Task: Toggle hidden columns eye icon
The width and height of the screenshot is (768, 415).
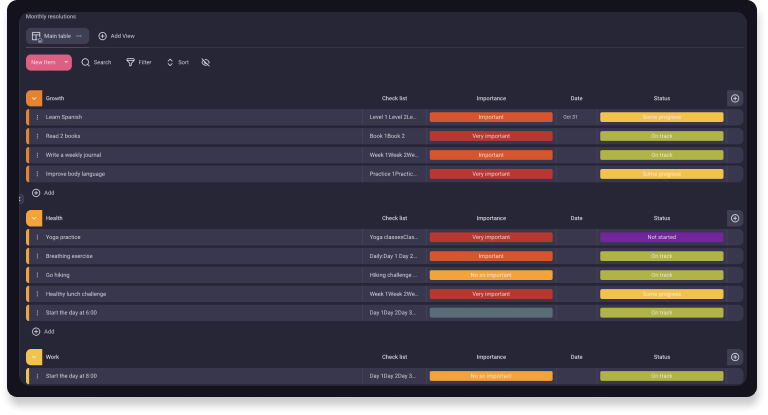Action: tap(206, 62)
